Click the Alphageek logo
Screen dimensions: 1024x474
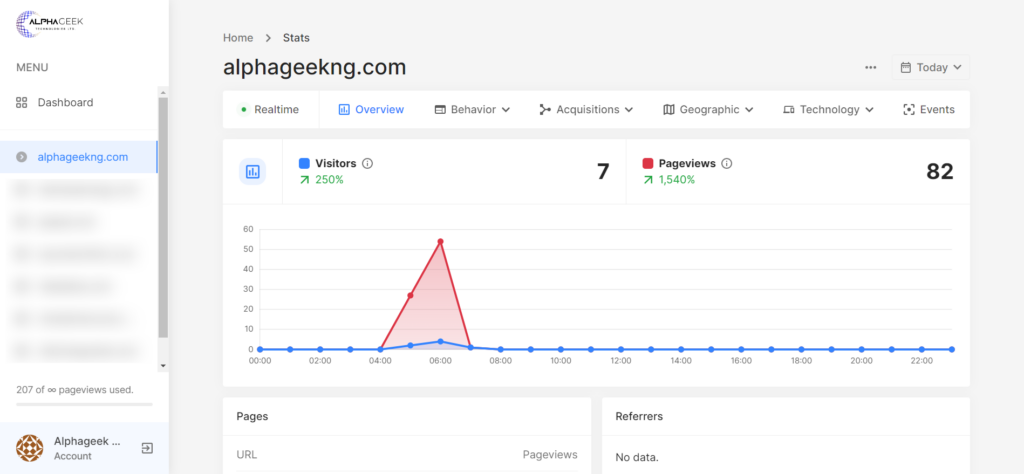(50, 24)
